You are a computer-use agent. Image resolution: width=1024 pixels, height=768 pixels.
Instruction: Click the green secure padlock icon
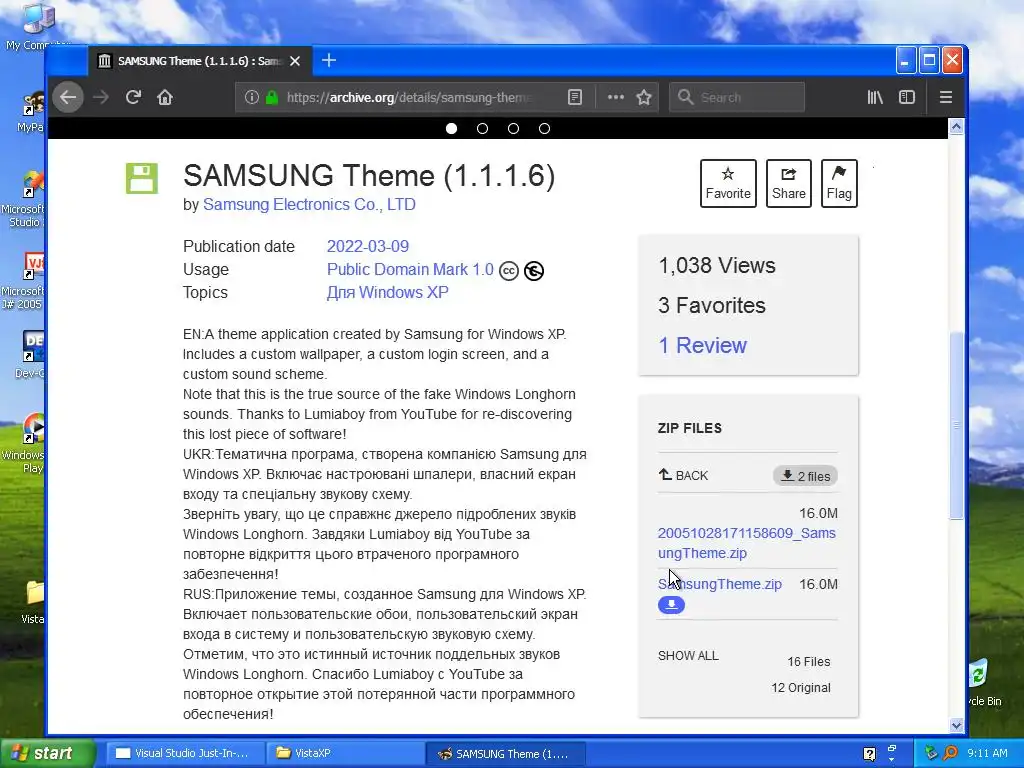(x=272, y=97)
